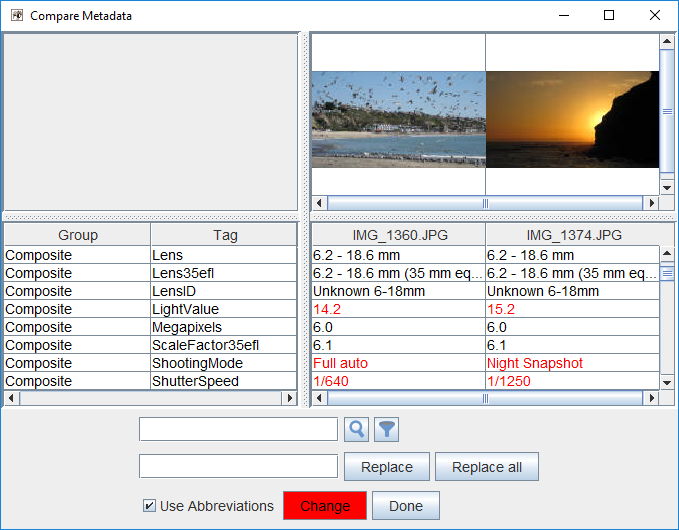Select the sunset thumbnail image

point(572,120)
